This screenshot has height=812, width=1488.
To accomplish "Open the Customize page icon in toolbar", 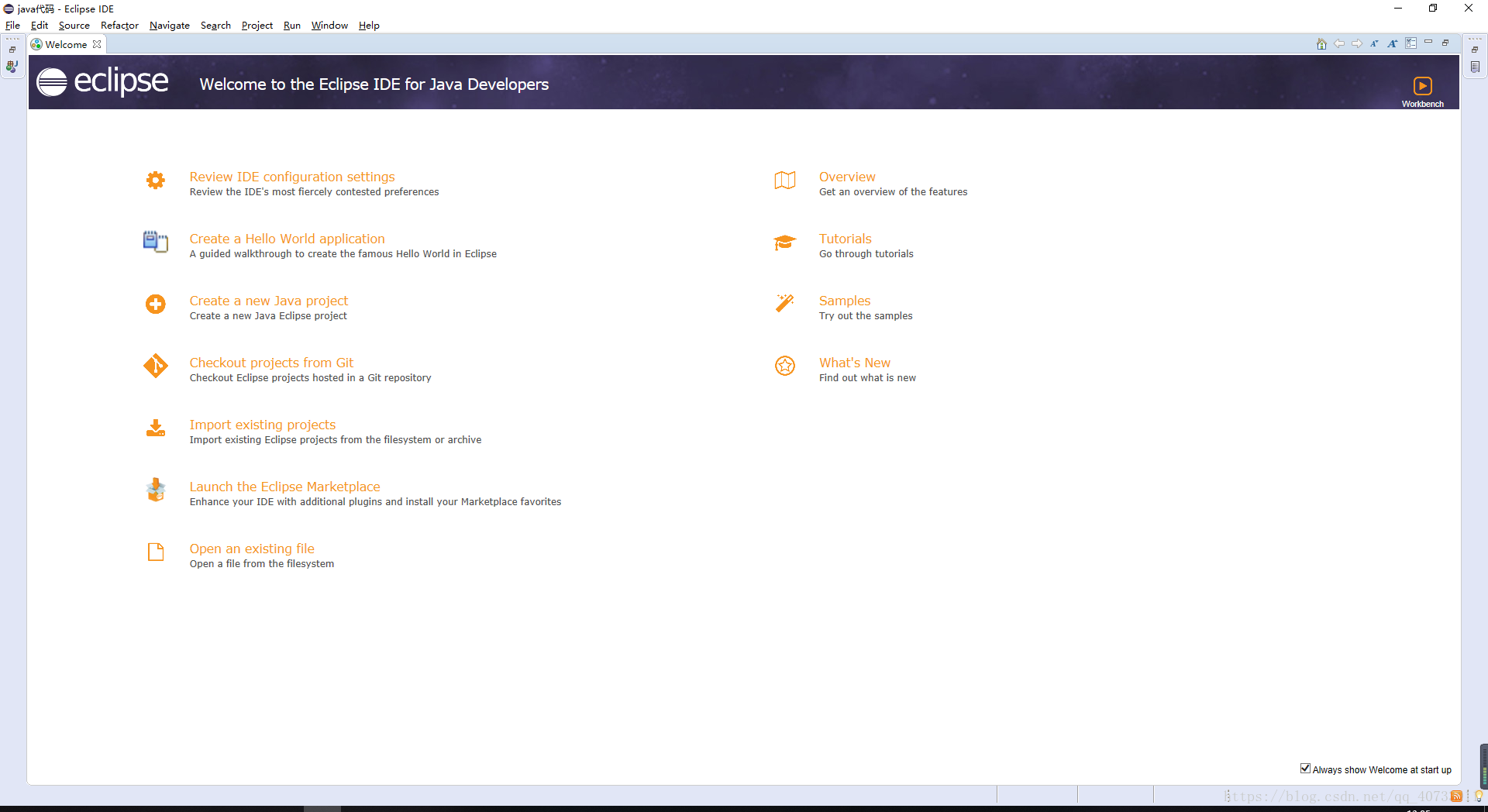I will [x=1411, y=44].
